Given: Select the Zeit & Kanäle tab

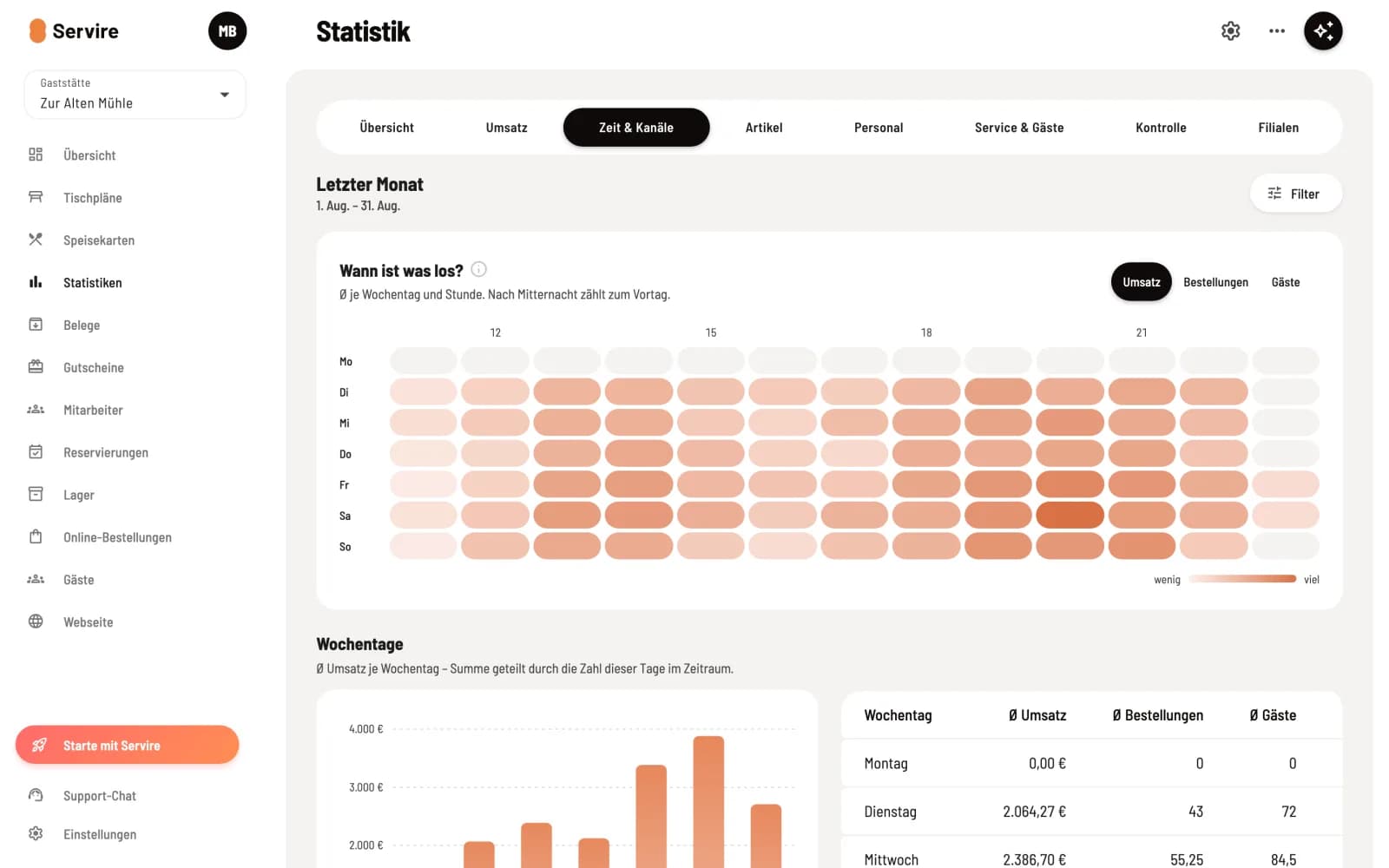Looking at the screenshot, I should tap(636, 128).
